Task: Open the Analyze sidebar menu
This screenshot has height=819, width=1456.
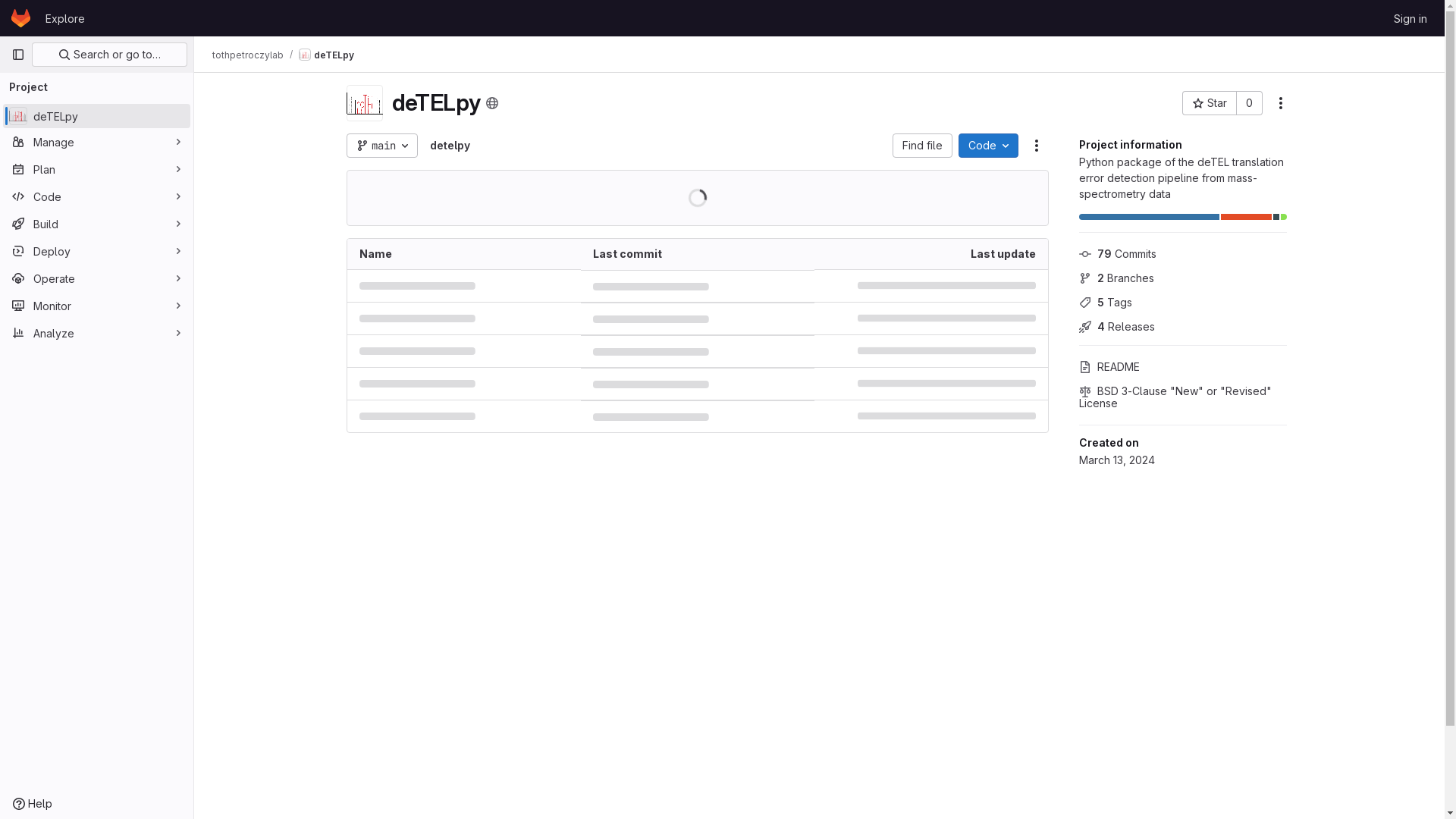Action: coord(97,334)
